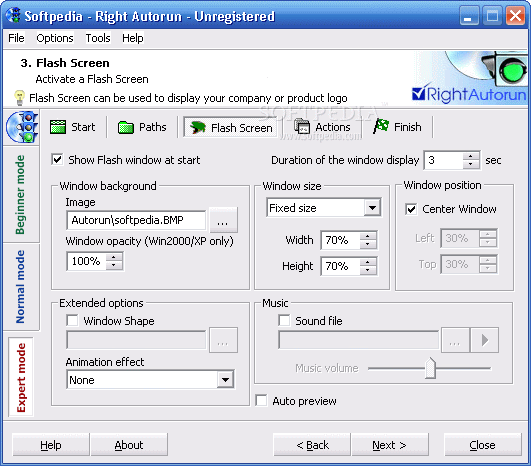
Task: Click the Start tab's green window icon
Action: tap(58, 127)
